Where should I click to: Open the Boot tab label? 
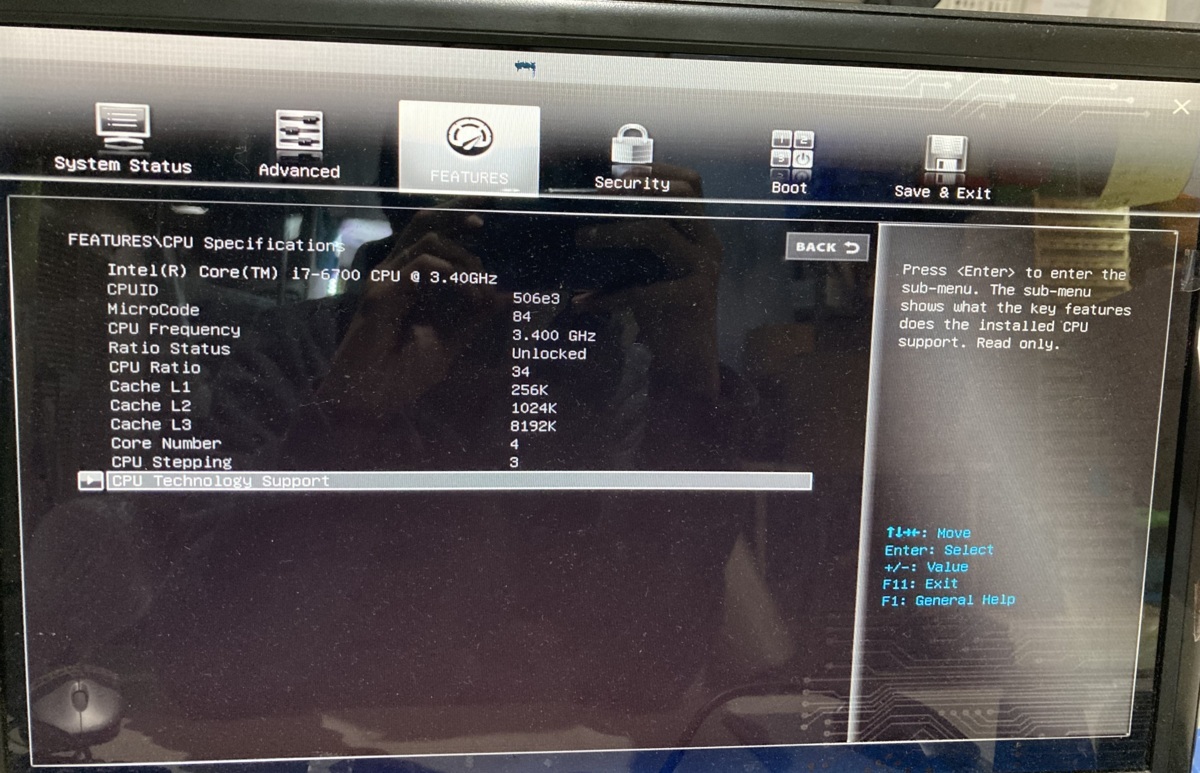pyautogui.click(x=789, y=188)
